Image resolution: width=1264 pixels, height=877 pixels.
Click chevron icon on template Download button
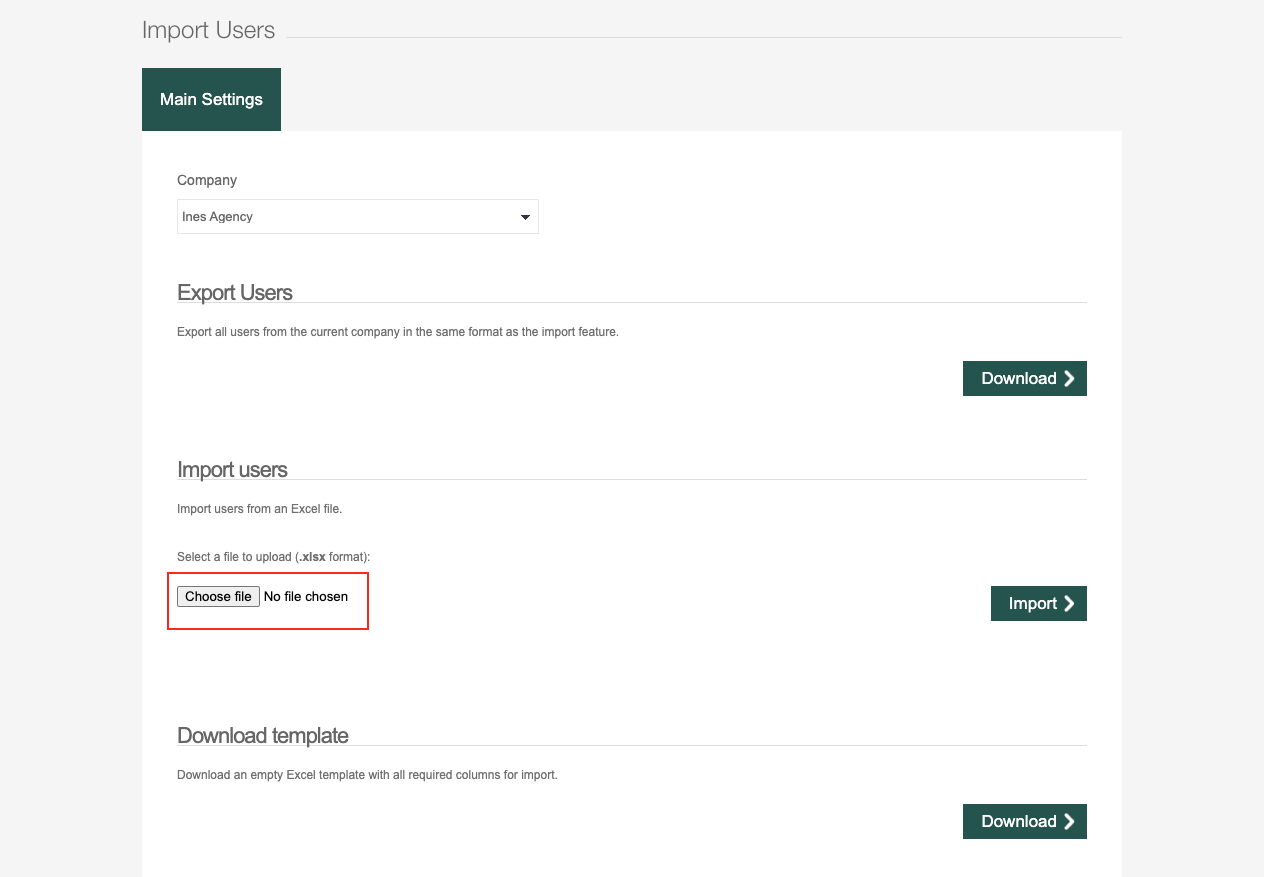click(x=1070, y=821)
